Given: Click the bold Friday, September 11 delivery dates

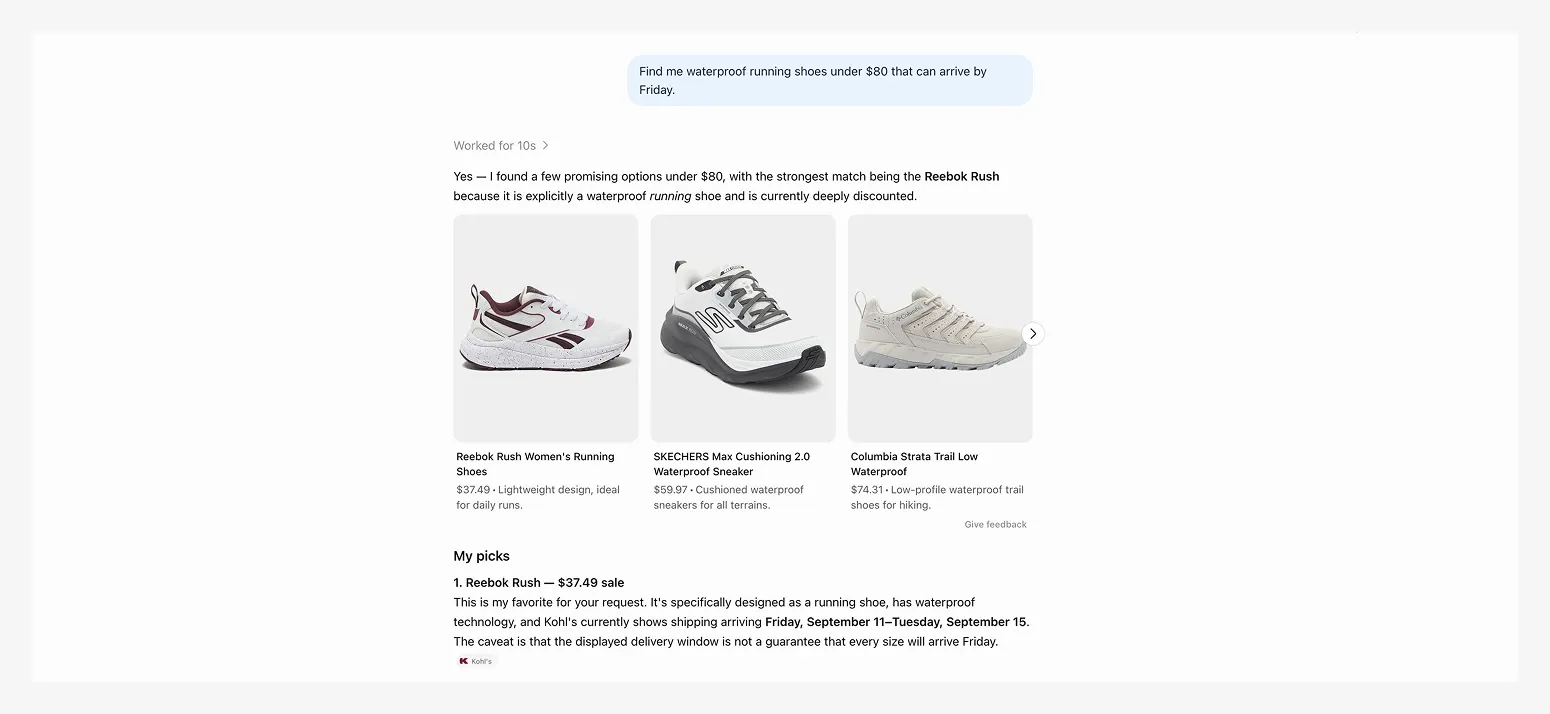Looking at the screenshot, I should point(896,622).
